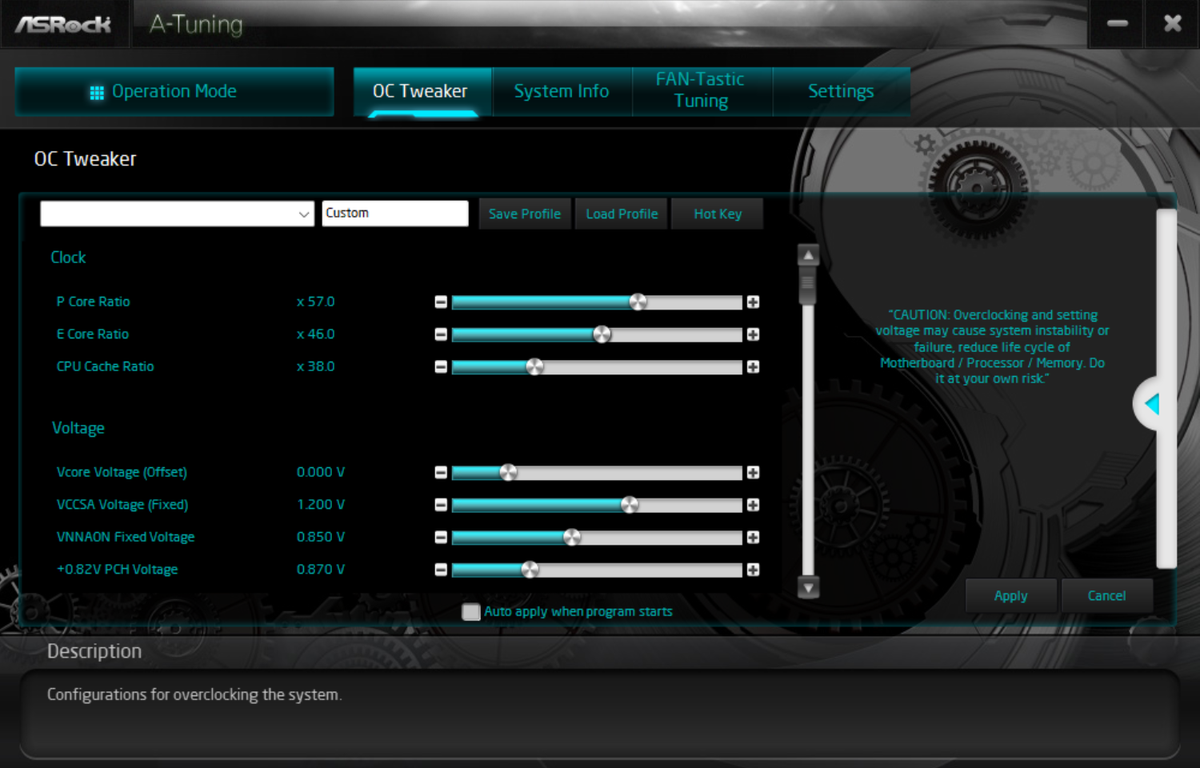This screenshot has height=768, width=1200.
Task: Click the right-side white vertical scrollbar
Action: pyautogui.click(x=1166, y=389)
